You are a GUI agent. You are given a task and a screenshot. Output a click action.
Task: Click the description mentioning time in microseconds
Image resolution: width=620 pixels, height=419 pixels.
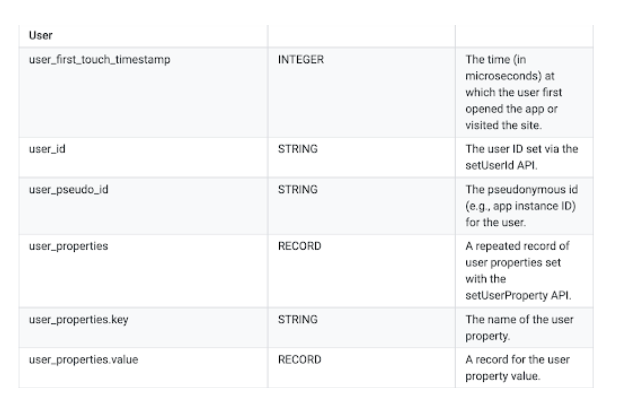coord(522,92)
